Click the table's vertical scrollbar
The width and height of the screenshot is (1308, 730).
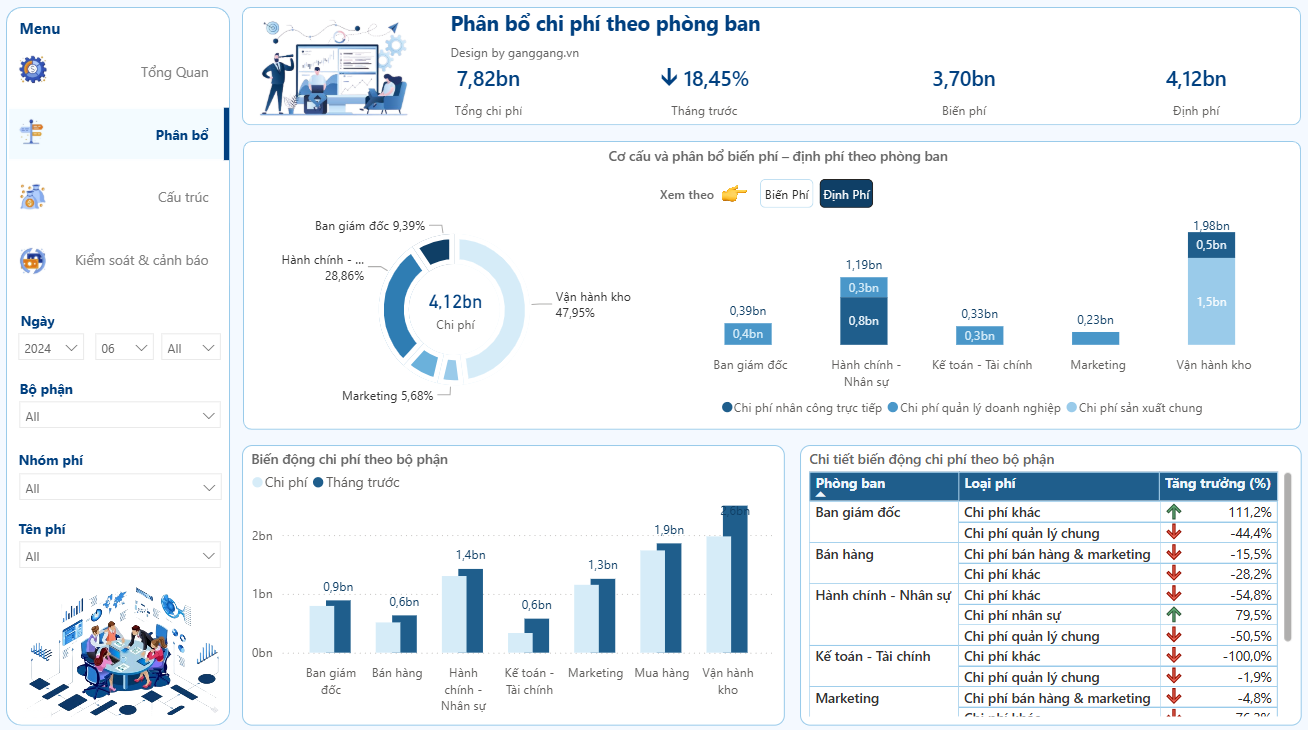coord(1287,560)
